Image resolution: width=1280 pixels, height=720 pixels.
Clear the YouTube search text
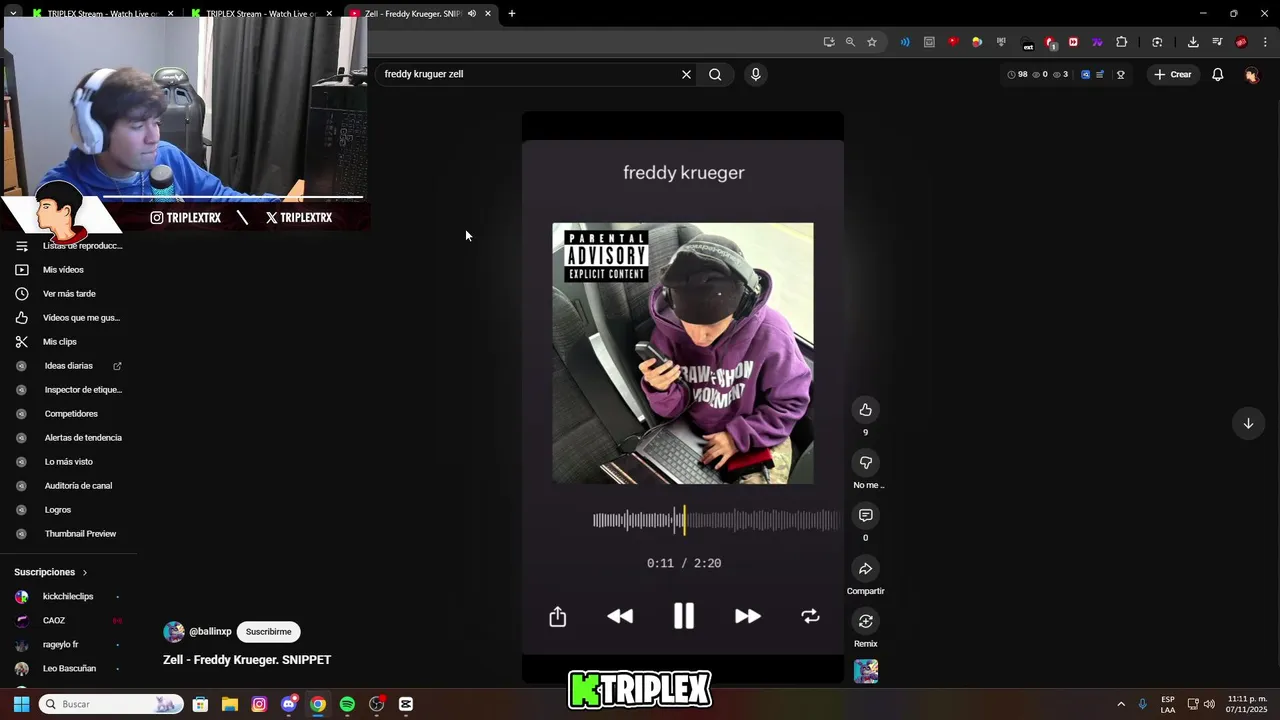[x=686, y=74]
